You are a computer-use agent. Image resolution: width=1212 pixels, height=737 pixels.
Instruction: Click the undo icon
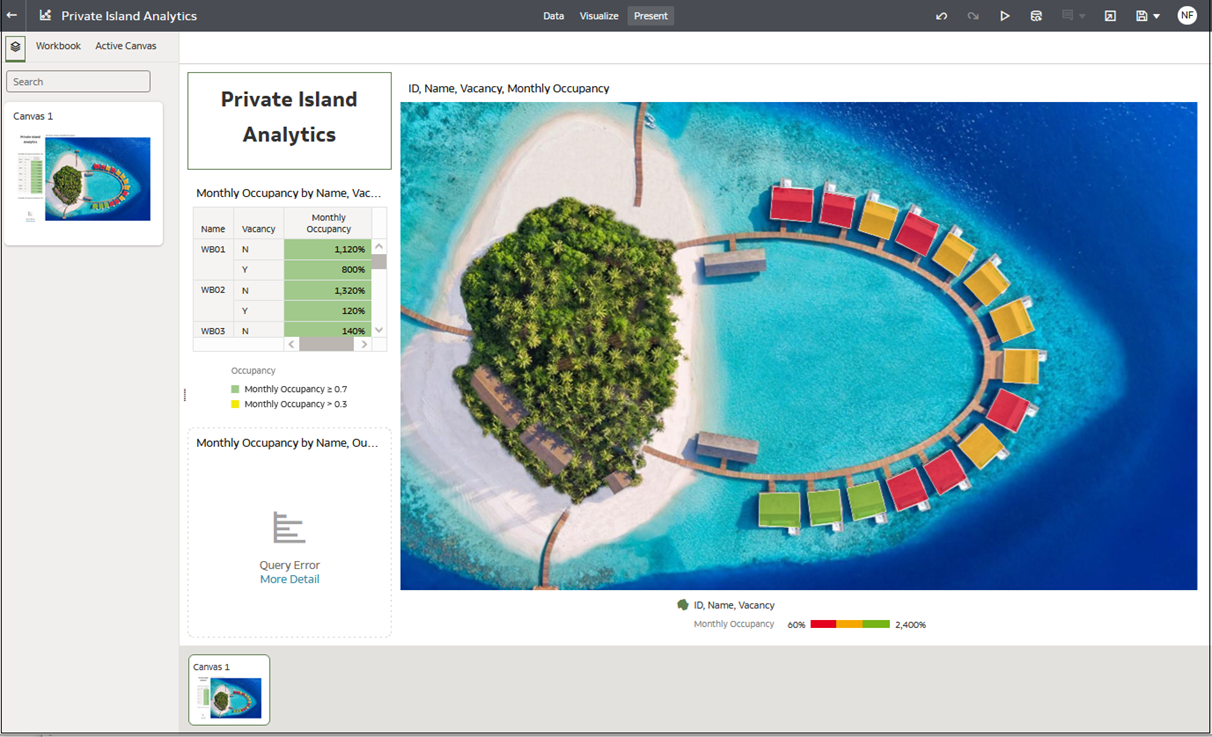pyautogui.click(x=941, y=16)
